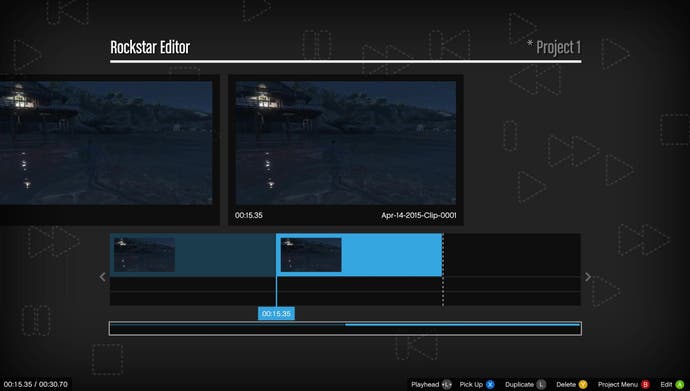Click the green A Edit icon
Viewport: 690px width, 391px height.
pos(679,384)
